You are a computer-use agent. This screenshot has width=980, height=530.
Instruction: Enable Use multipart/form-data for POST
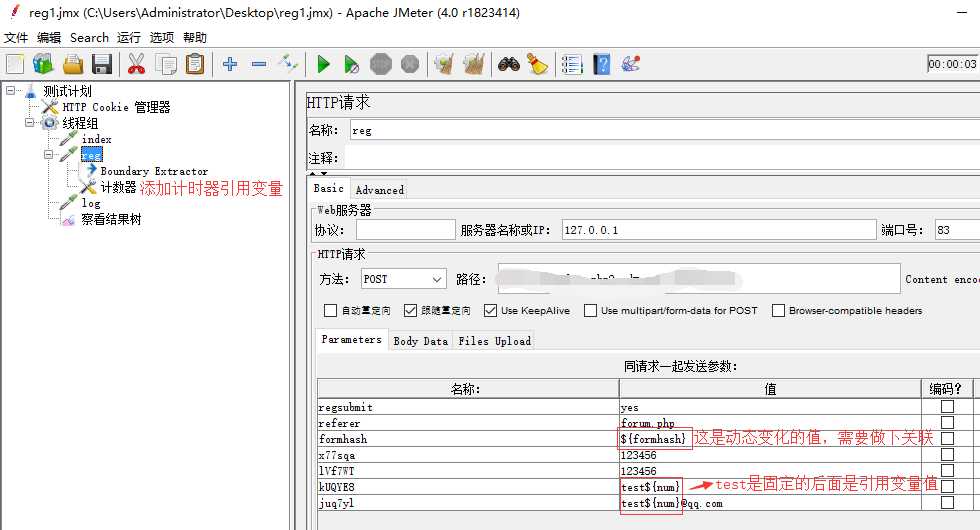[x=590, y=311]
